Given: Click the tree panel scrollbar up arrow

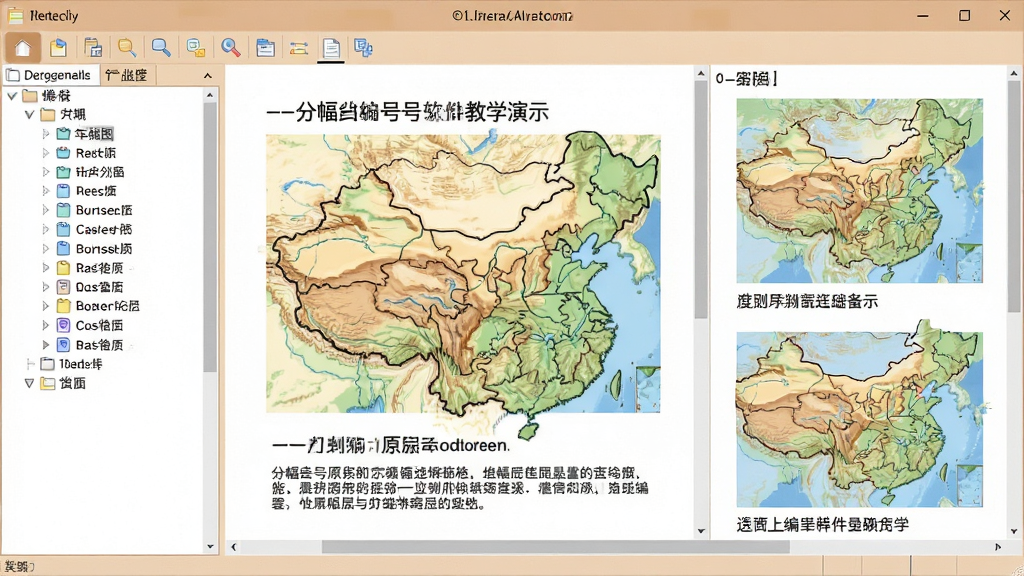Looking at the screenshot, I should click(210, 95).
